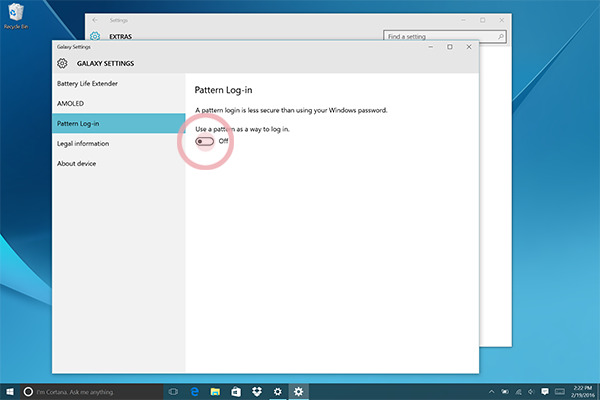Screen dimensions: 600x400
Task: Click Find a setting search box
Action: 445,36
